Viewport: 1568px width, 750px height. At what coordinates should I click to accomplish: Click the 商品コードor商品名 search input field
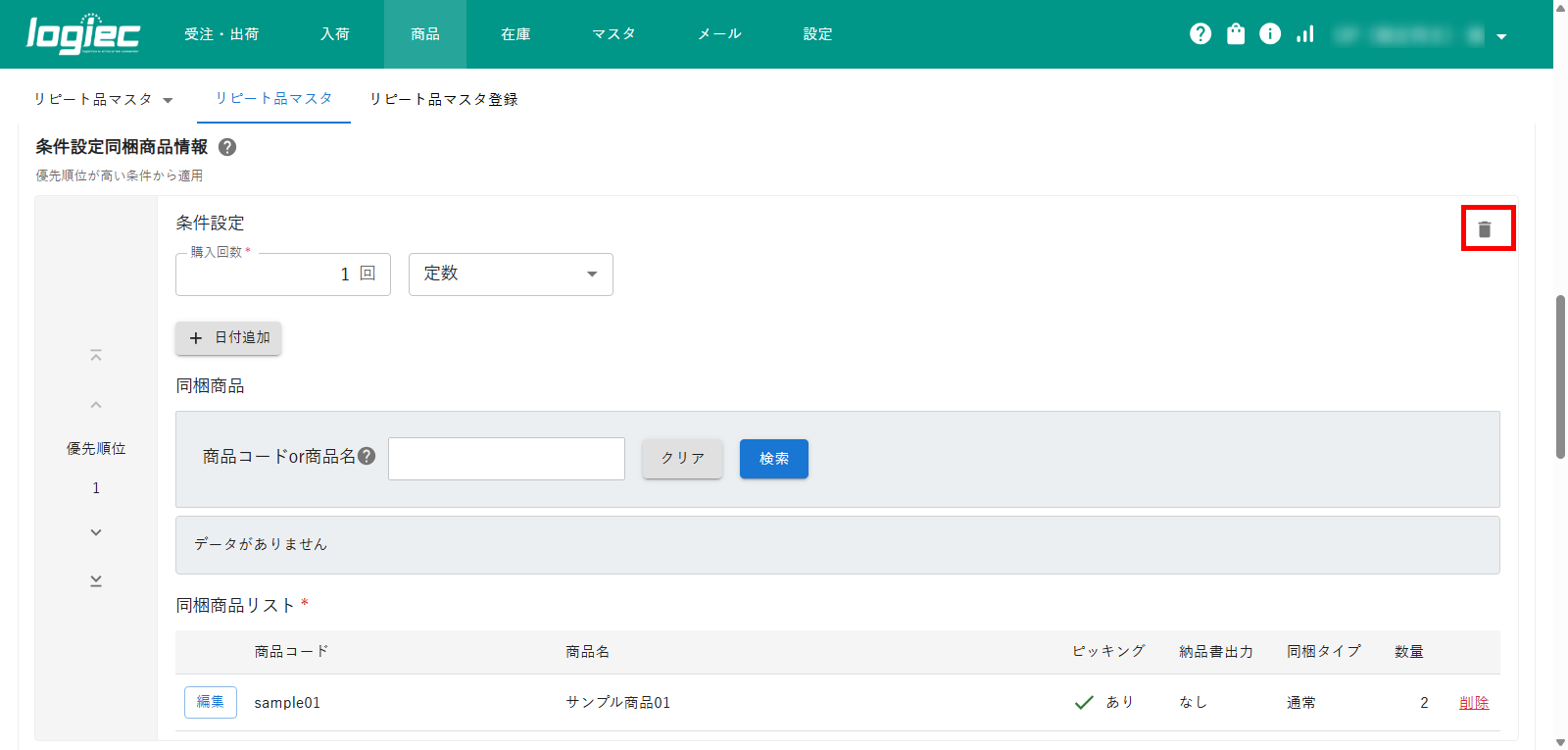tap(507, 459)
